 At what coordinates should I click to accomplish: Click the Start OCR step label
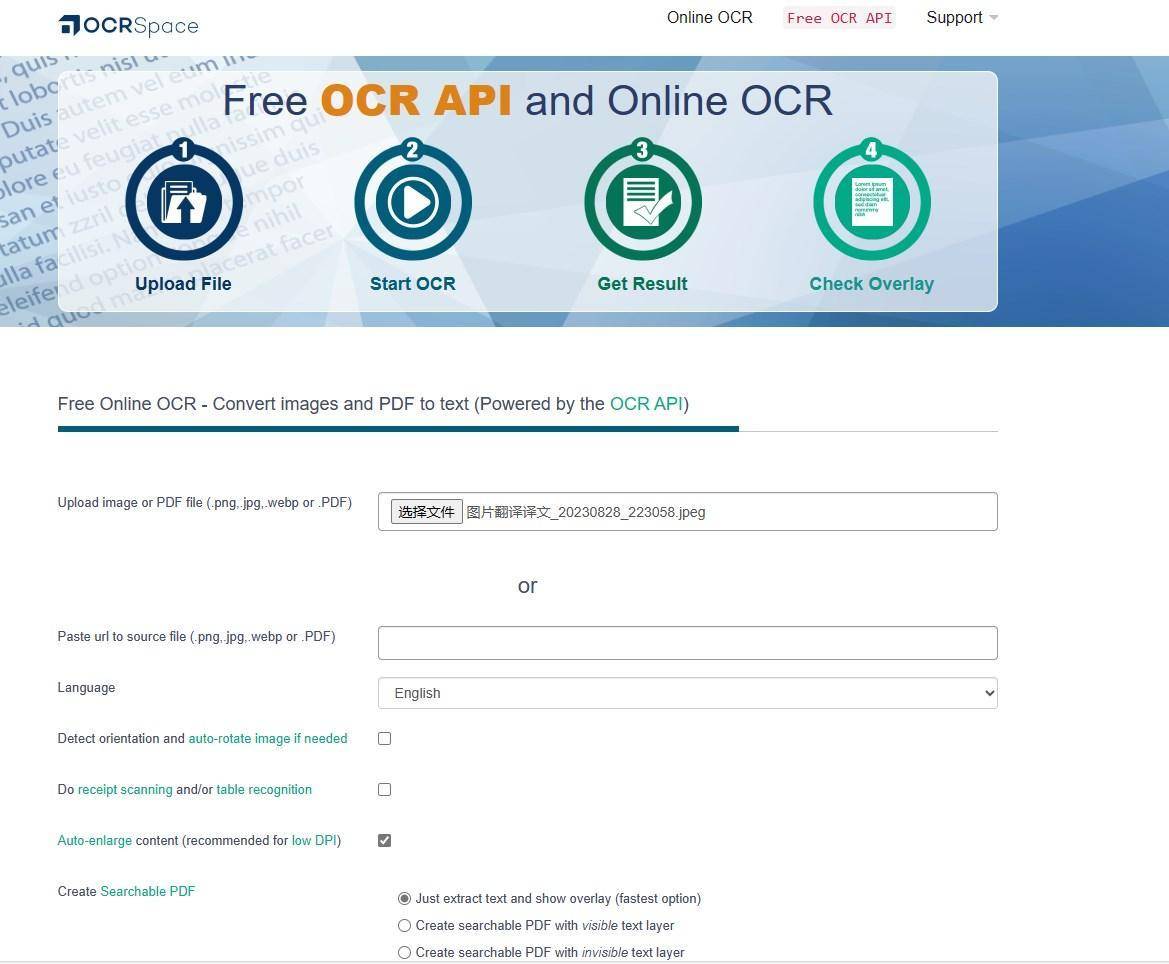413,283
